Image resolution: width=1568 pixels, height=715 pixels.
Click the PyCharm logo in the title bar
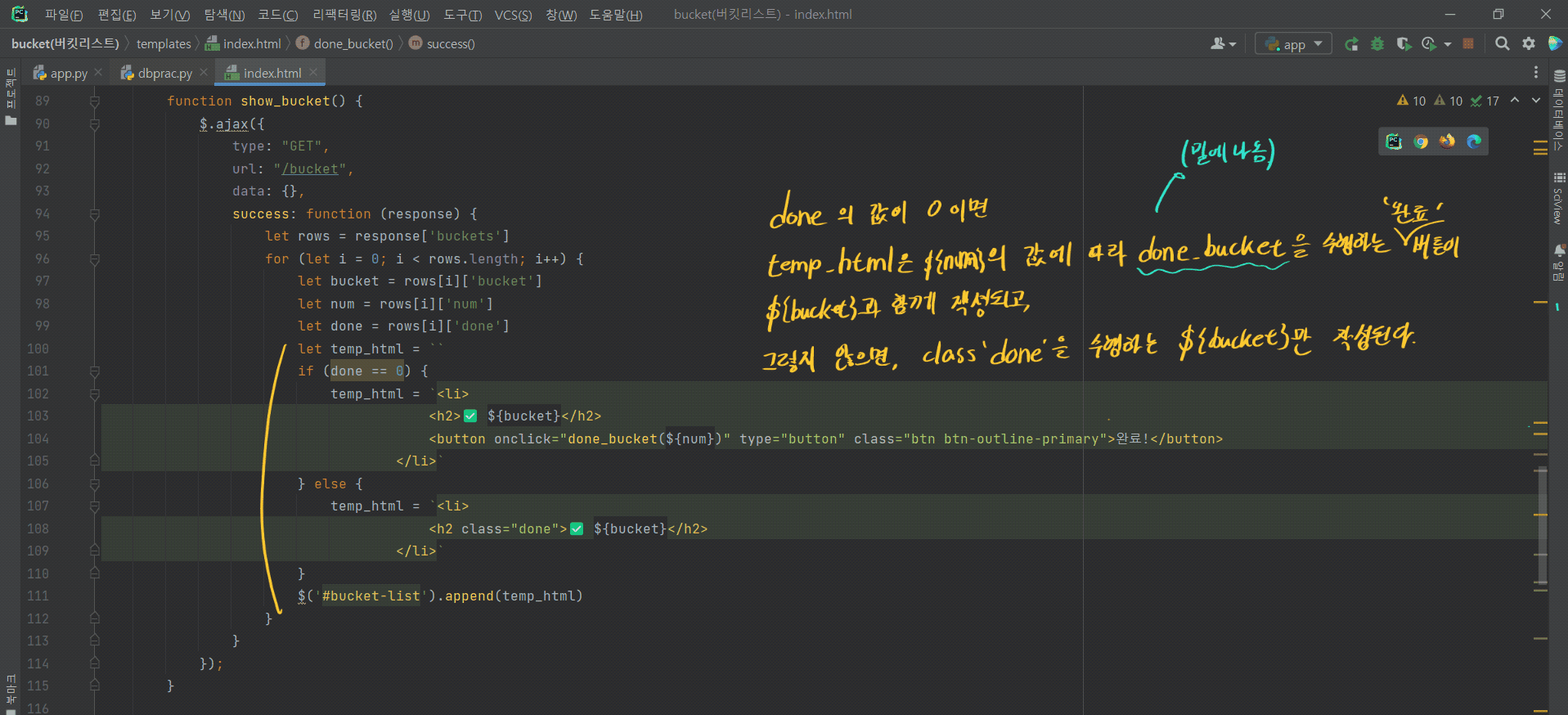click(19, 14)
